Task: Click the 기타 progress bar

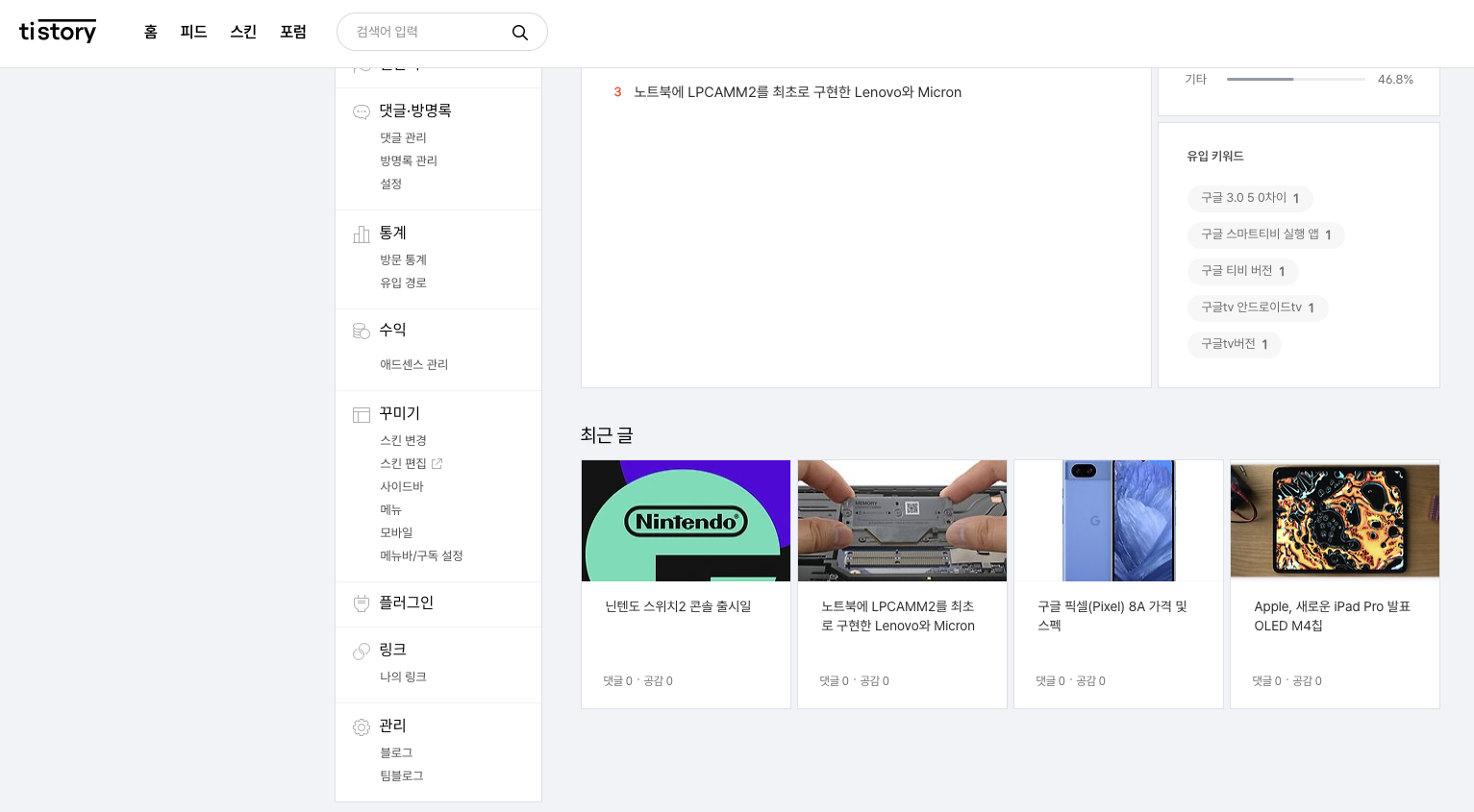Action: coord(1295,79)
